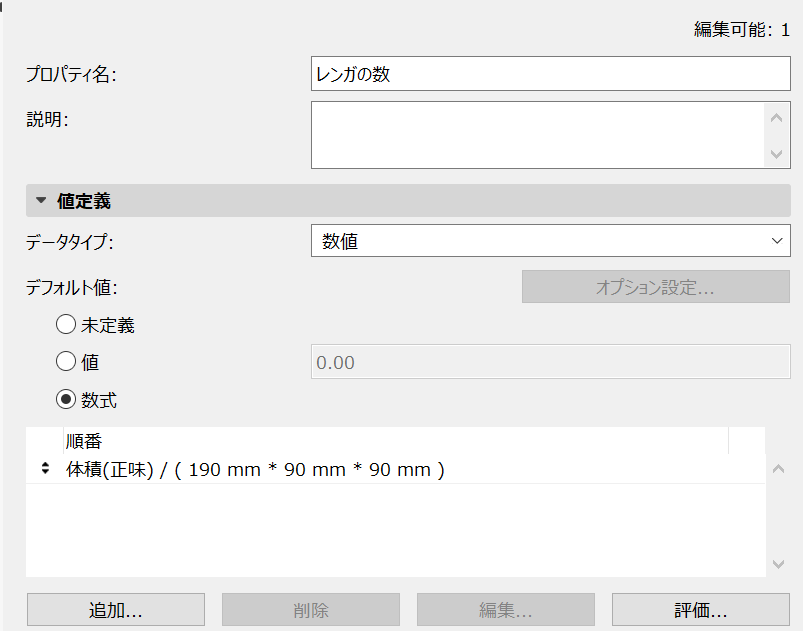
Task: Select the 数式 radio button
Action: point(66,400)
